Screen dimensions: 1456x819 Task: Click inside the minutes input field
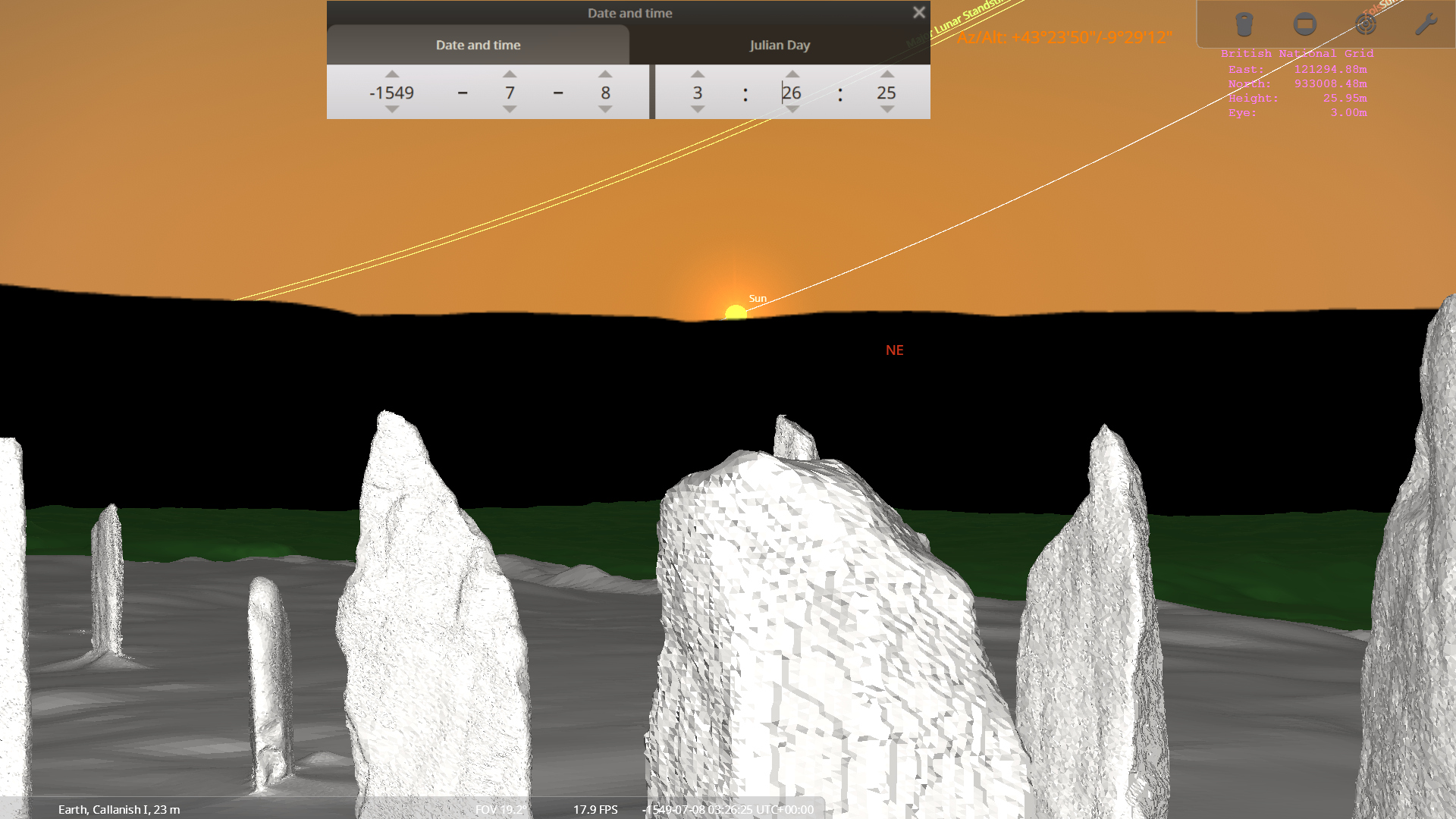click(792, 93)
